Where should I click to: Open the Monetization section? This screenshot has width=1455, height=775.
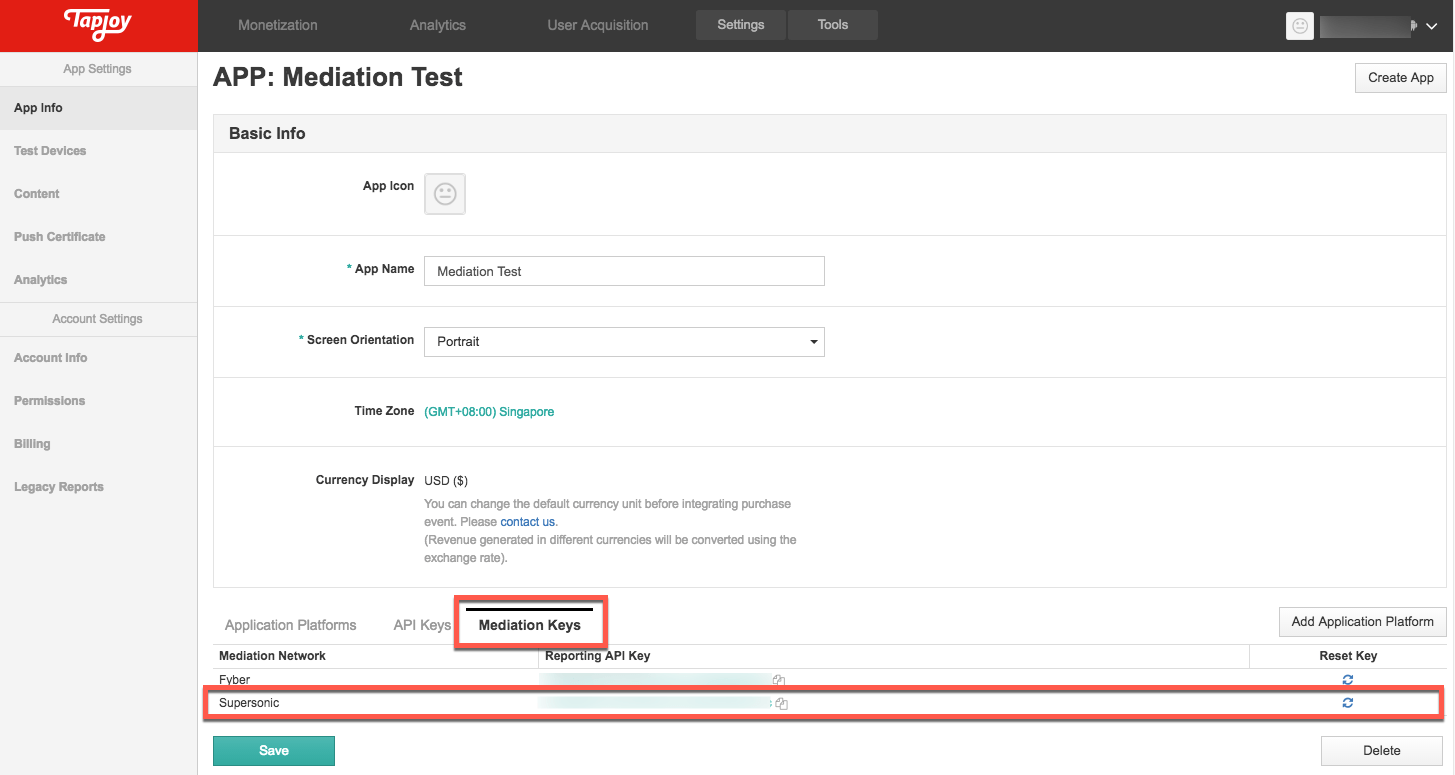[278, 25]
